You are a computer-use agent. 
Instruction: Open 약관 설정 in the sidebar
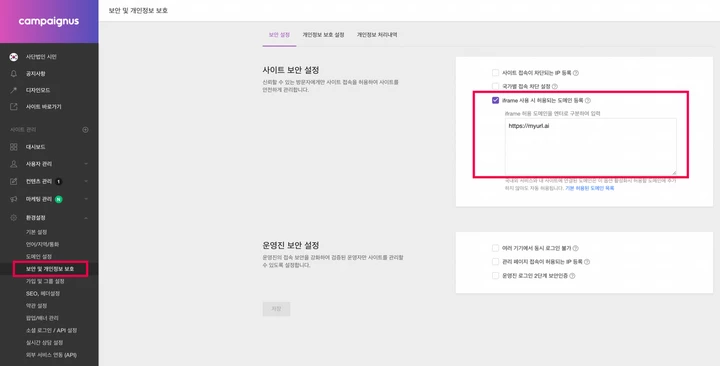pos(37,305)
